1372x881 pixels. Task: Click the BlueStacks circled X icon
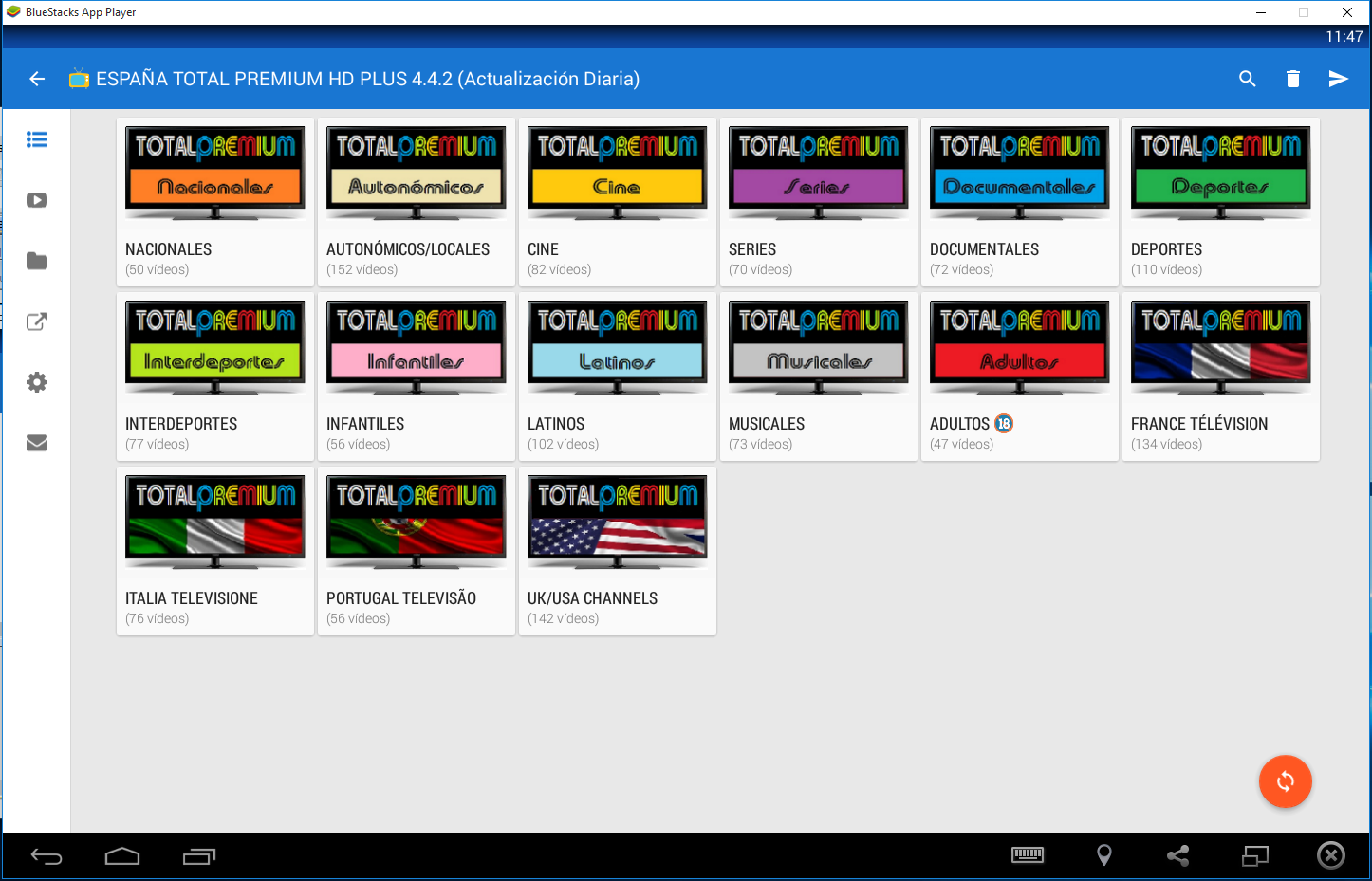pyautogui.click(x=1331, y=855)
